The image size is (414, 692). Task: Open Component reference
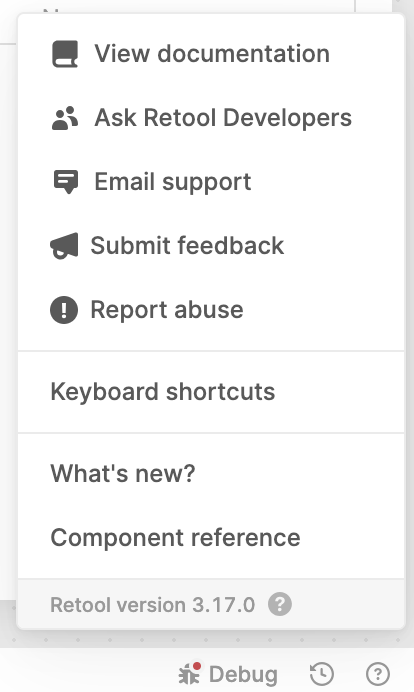tap(211, 538)
